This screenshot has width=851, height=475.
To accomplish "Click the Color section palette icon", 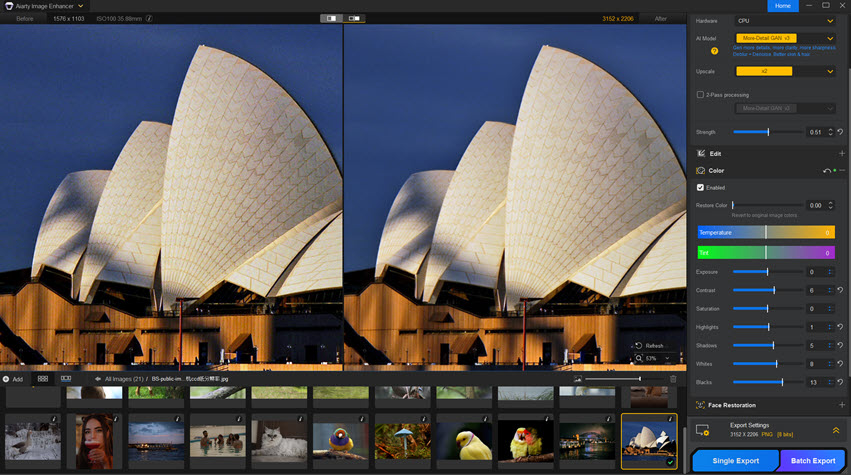I will (x=701, y=170).
